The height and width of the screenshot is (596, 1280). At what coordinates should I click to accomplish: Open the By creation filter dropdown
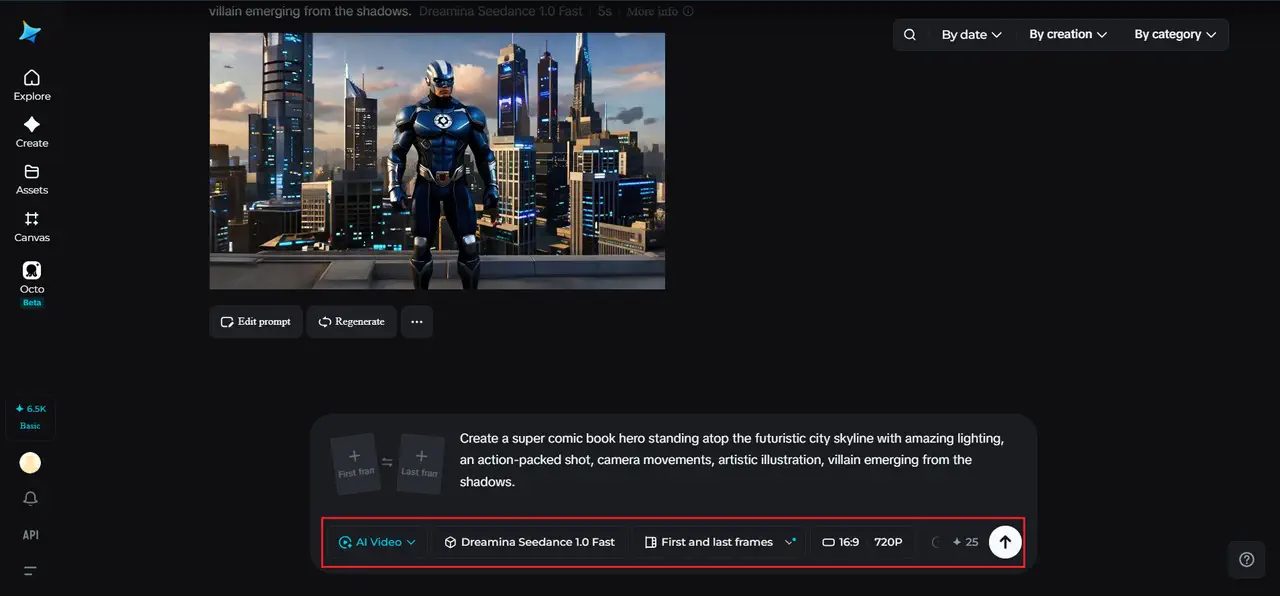1068,34
